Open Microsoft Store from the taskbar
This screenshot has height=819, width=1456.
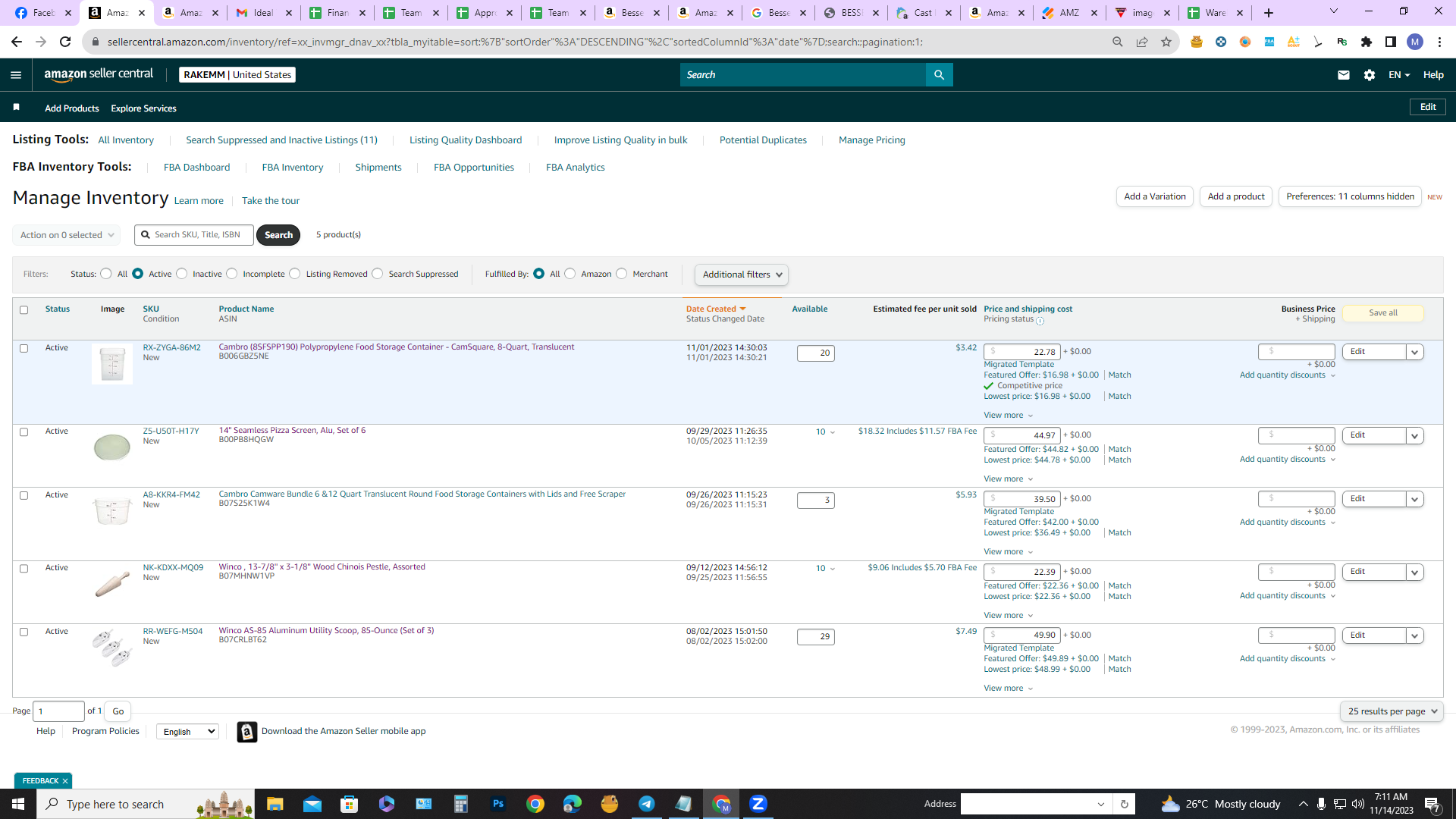click(x=349, y=804)
